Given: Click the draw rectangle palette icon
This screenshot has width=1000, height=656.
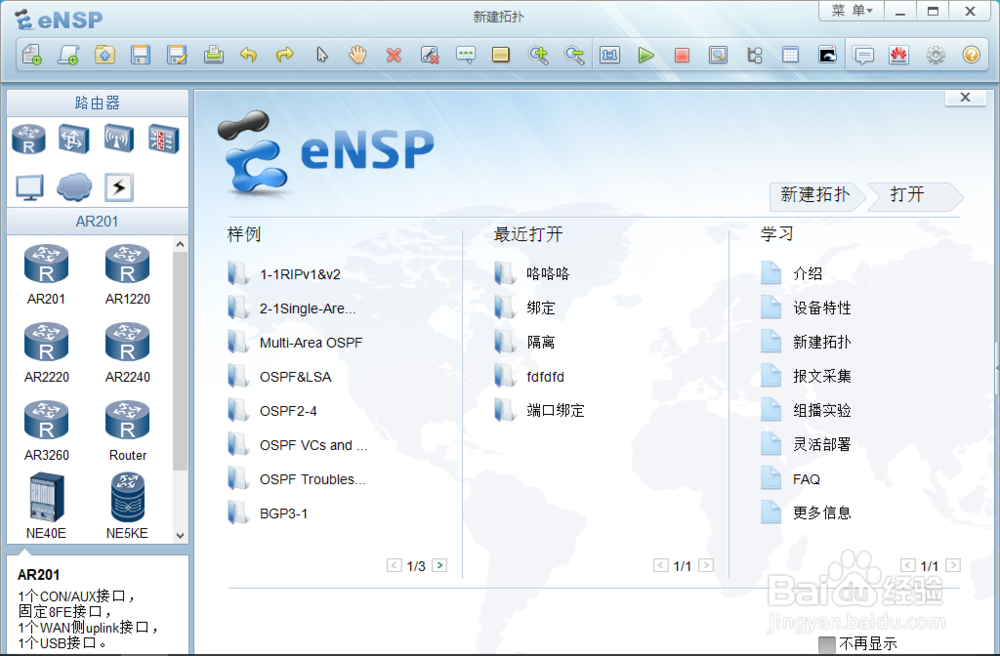Looking at the screenshot, I should (501, 55).
